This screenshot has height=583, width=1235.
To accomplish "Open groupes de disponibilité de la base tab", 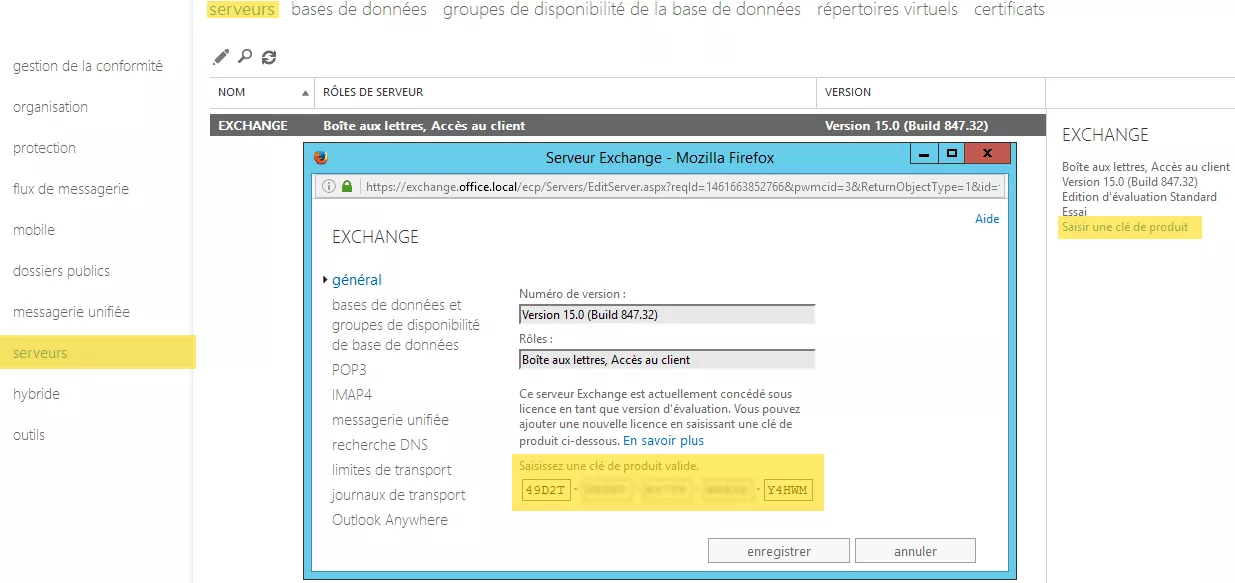I will pyautogui.click(x=622, y=9).
